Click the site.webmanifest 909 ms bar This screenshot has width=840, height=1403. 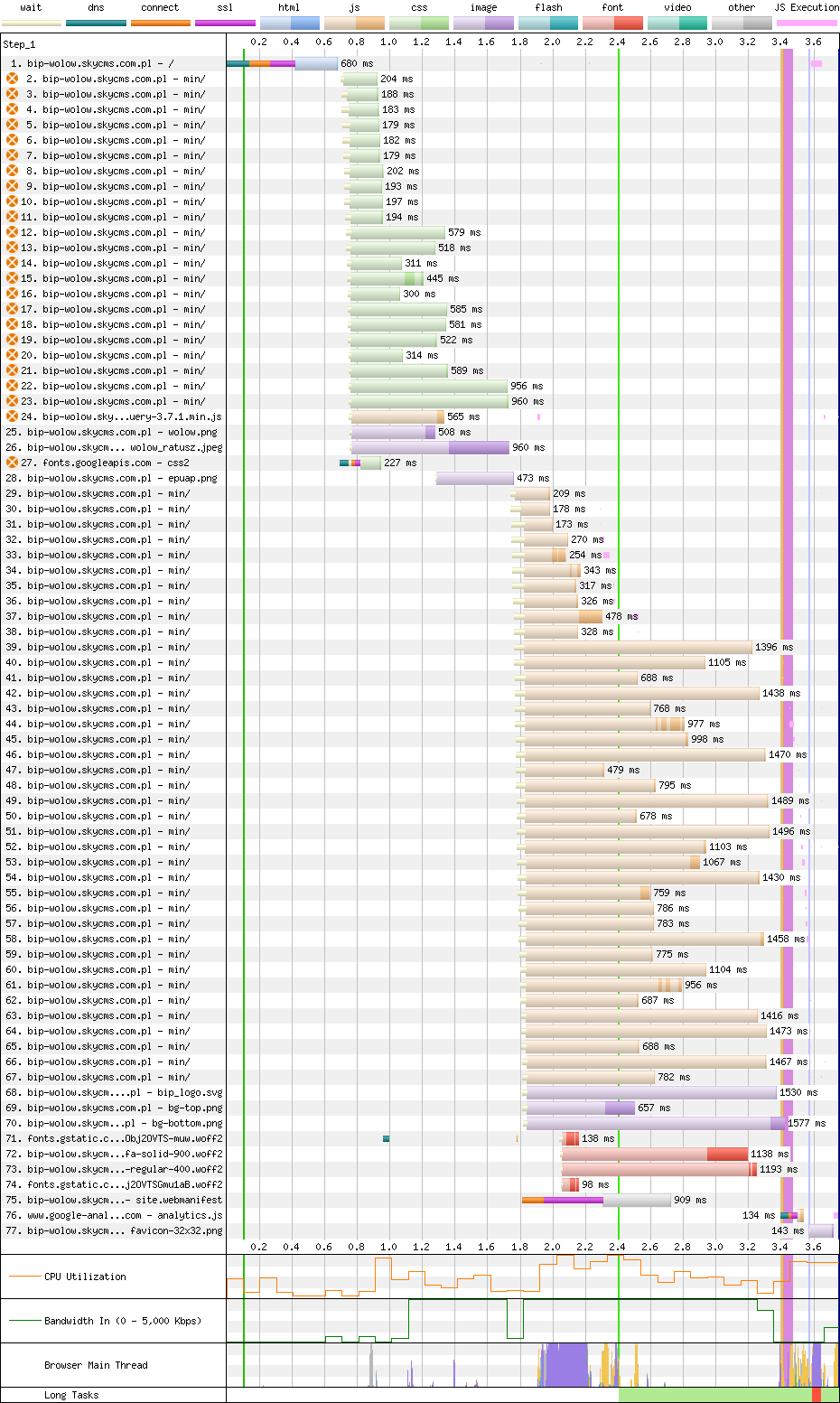pos(596,1200)
